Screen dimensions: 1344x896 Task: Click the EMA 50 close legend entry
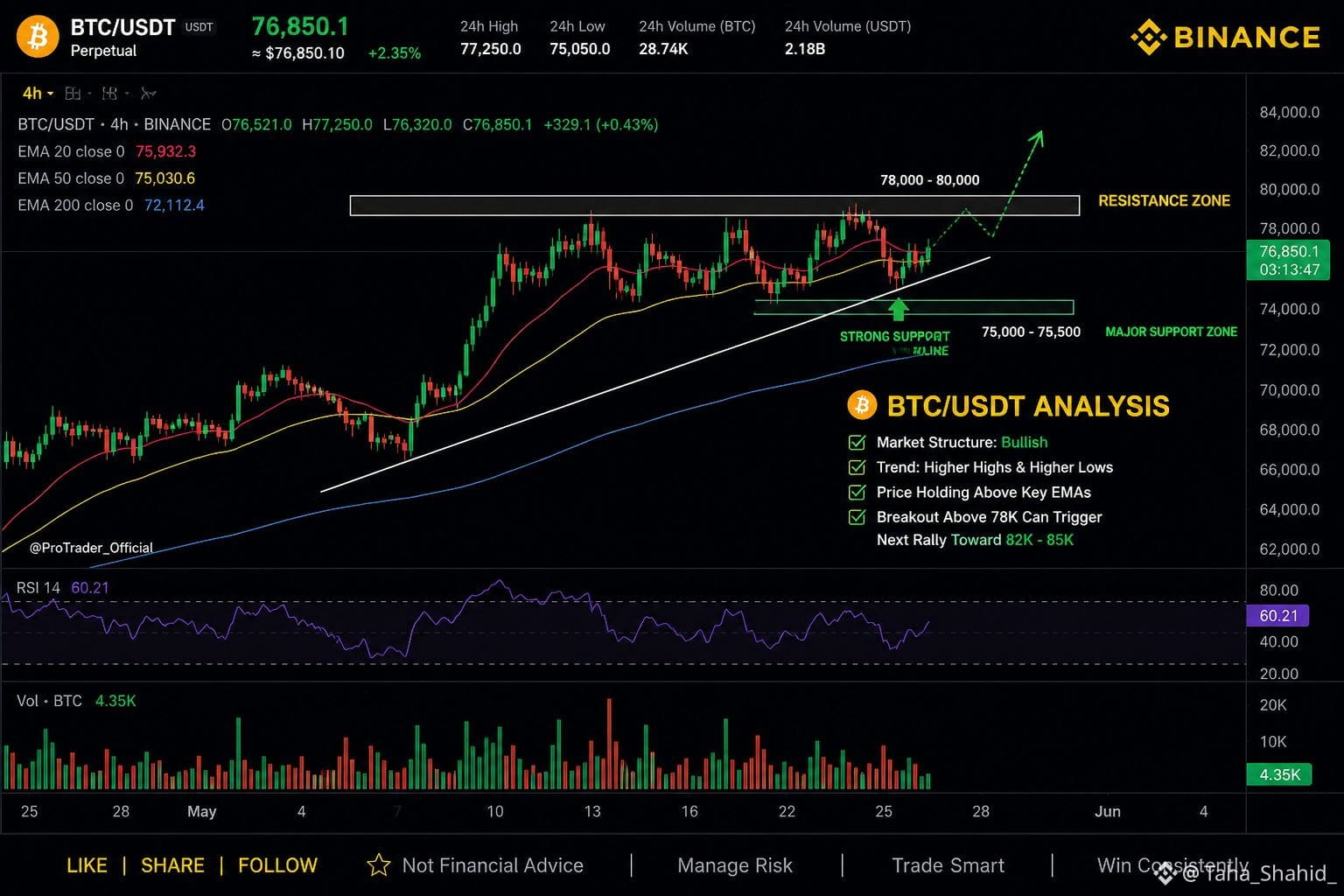[x=107, y=178]
